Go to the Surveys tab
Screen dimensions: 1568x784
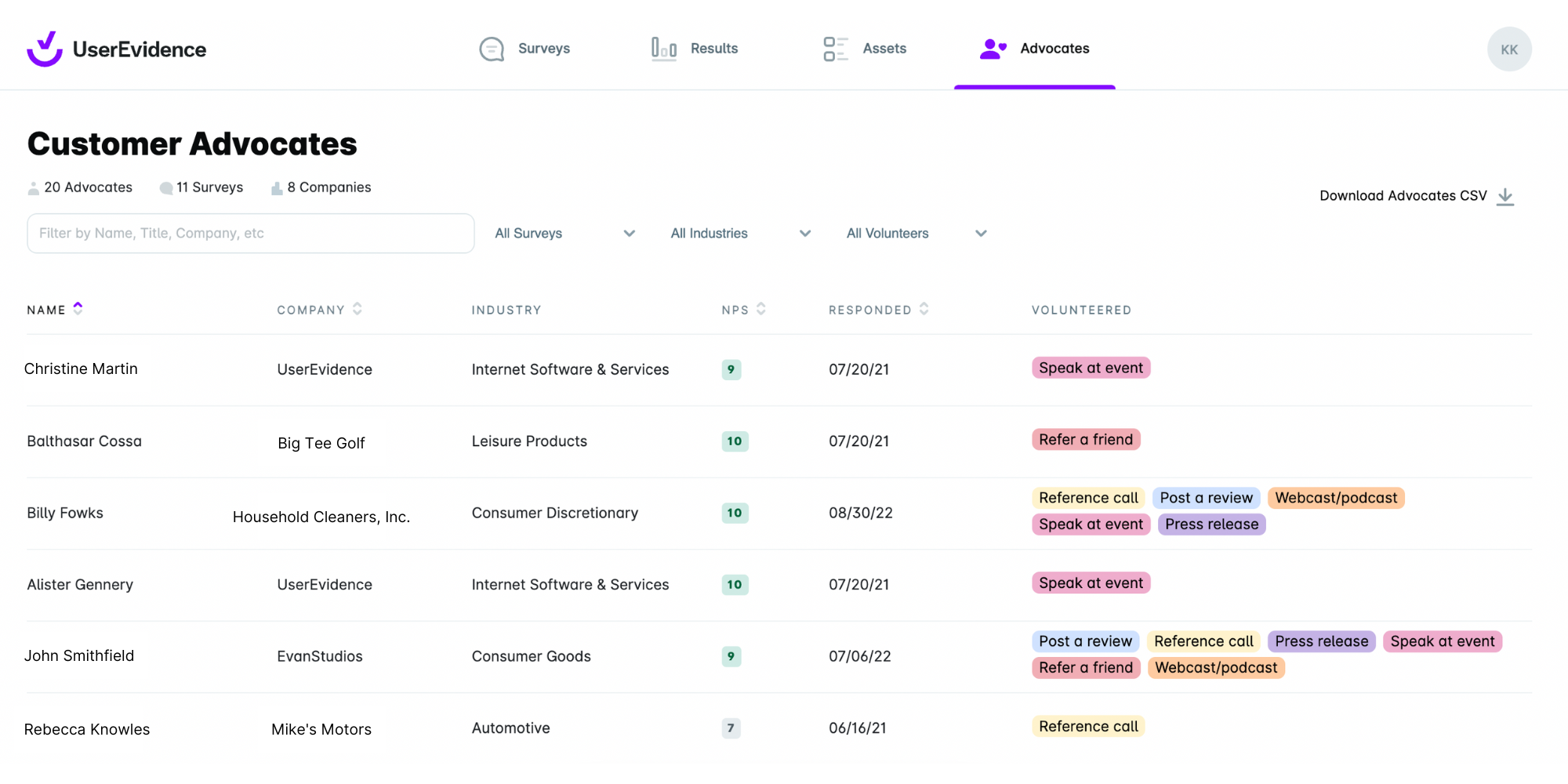524,49
